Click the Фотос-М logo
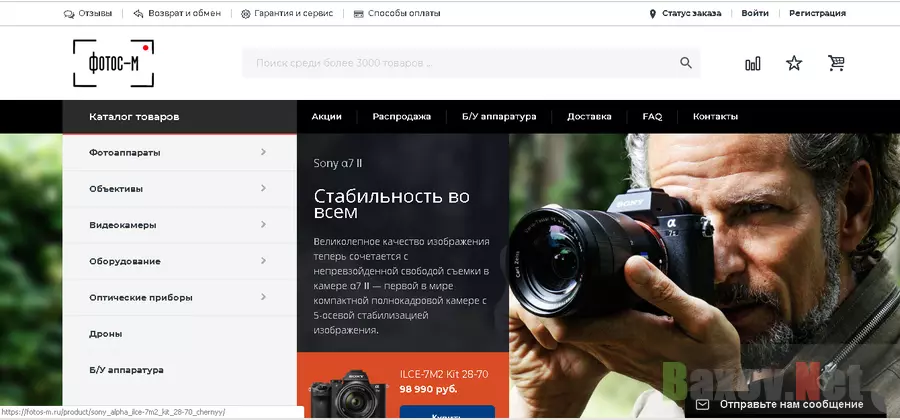Image resolution: width=900 pixels, height=420 pixels. click(x=114, y=63)
